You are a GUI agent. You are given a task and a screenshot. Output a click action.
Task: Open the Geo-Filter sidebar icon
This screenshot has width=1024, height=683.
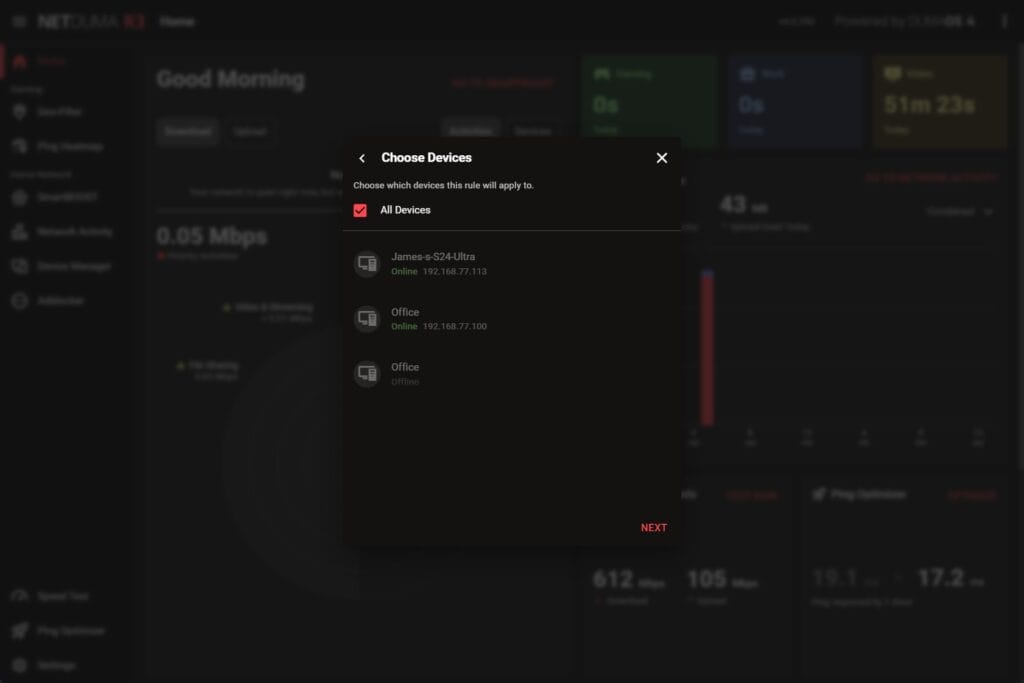19,112
